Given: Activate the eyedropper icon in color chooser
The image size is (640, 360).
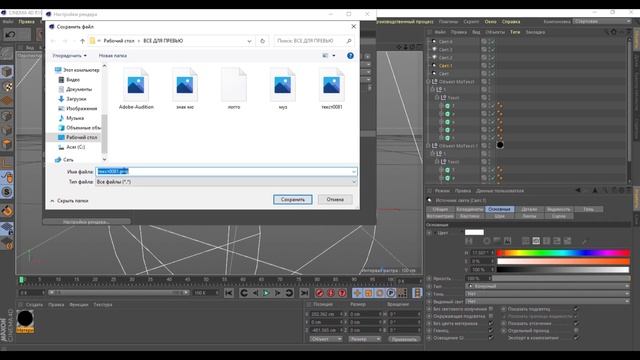Looking at the screenshot, I should [585, 241].
